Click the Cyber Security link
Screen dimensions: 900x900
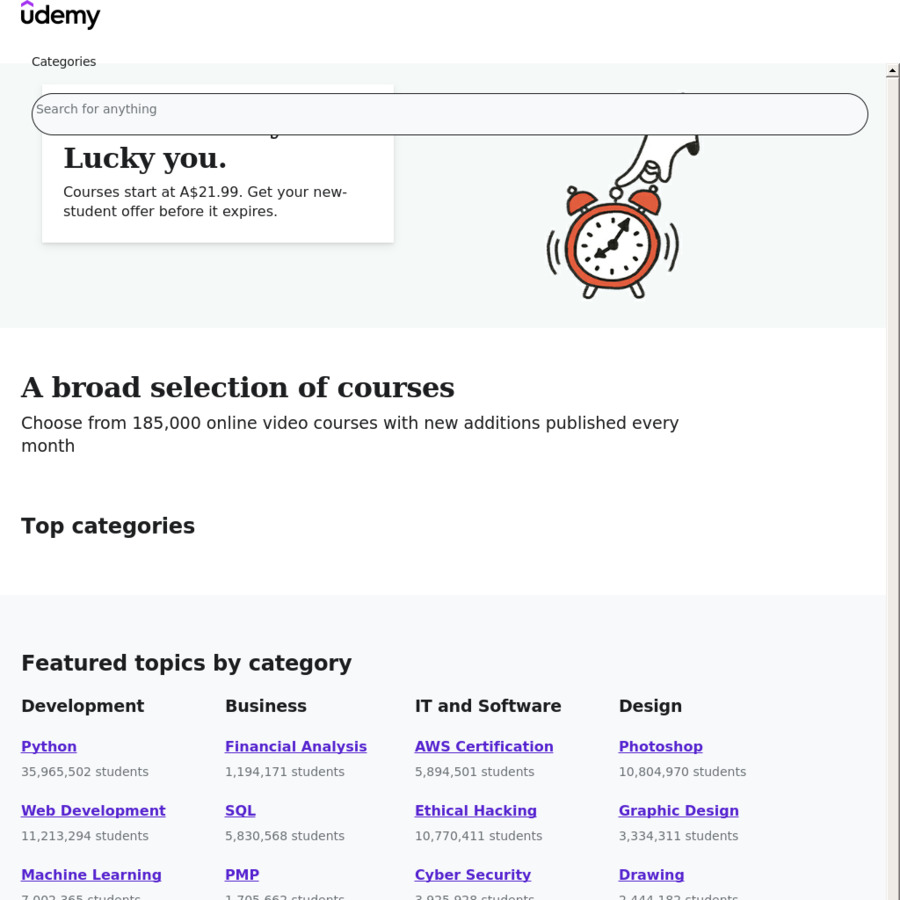(473, 875)
